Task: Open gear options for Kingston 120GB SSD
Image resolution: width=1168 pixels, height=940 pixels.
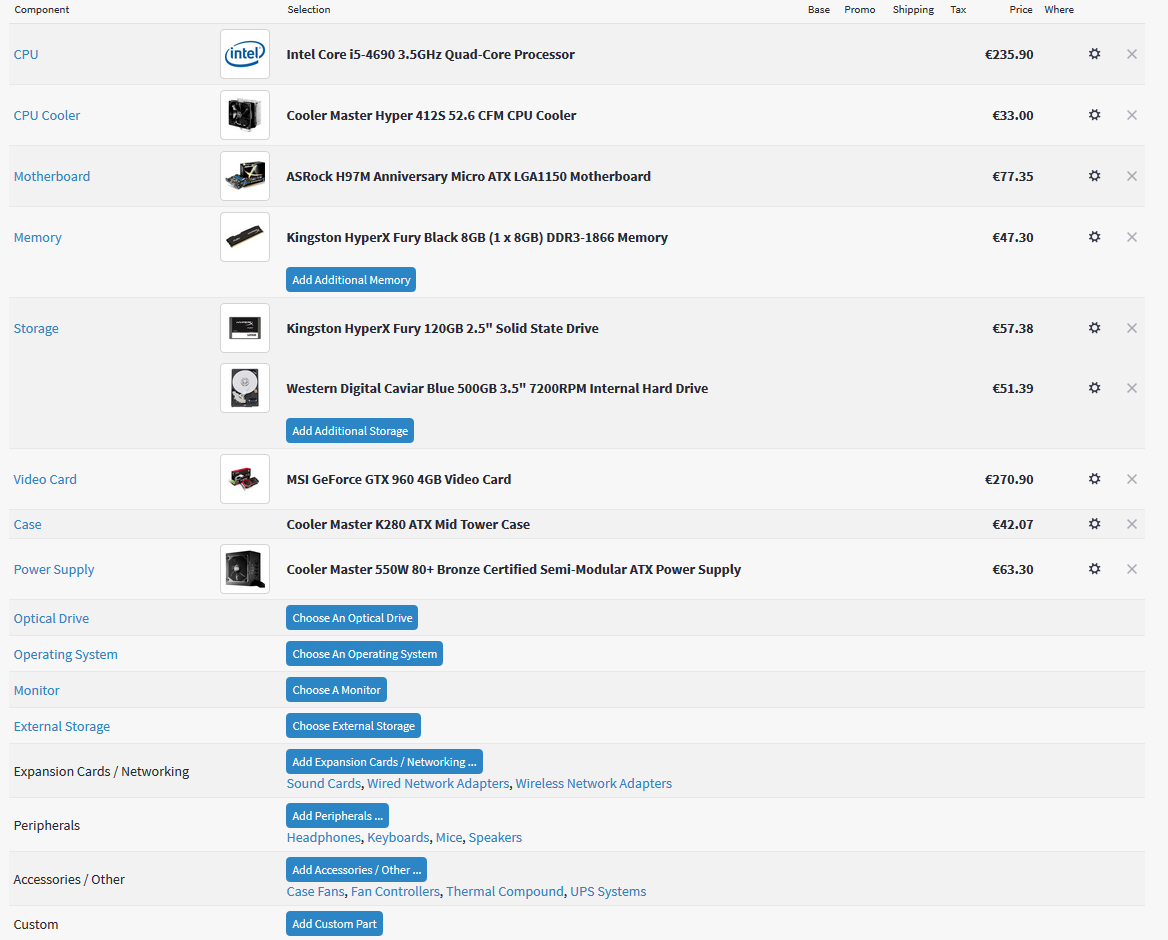Action: click(1094, 328)
